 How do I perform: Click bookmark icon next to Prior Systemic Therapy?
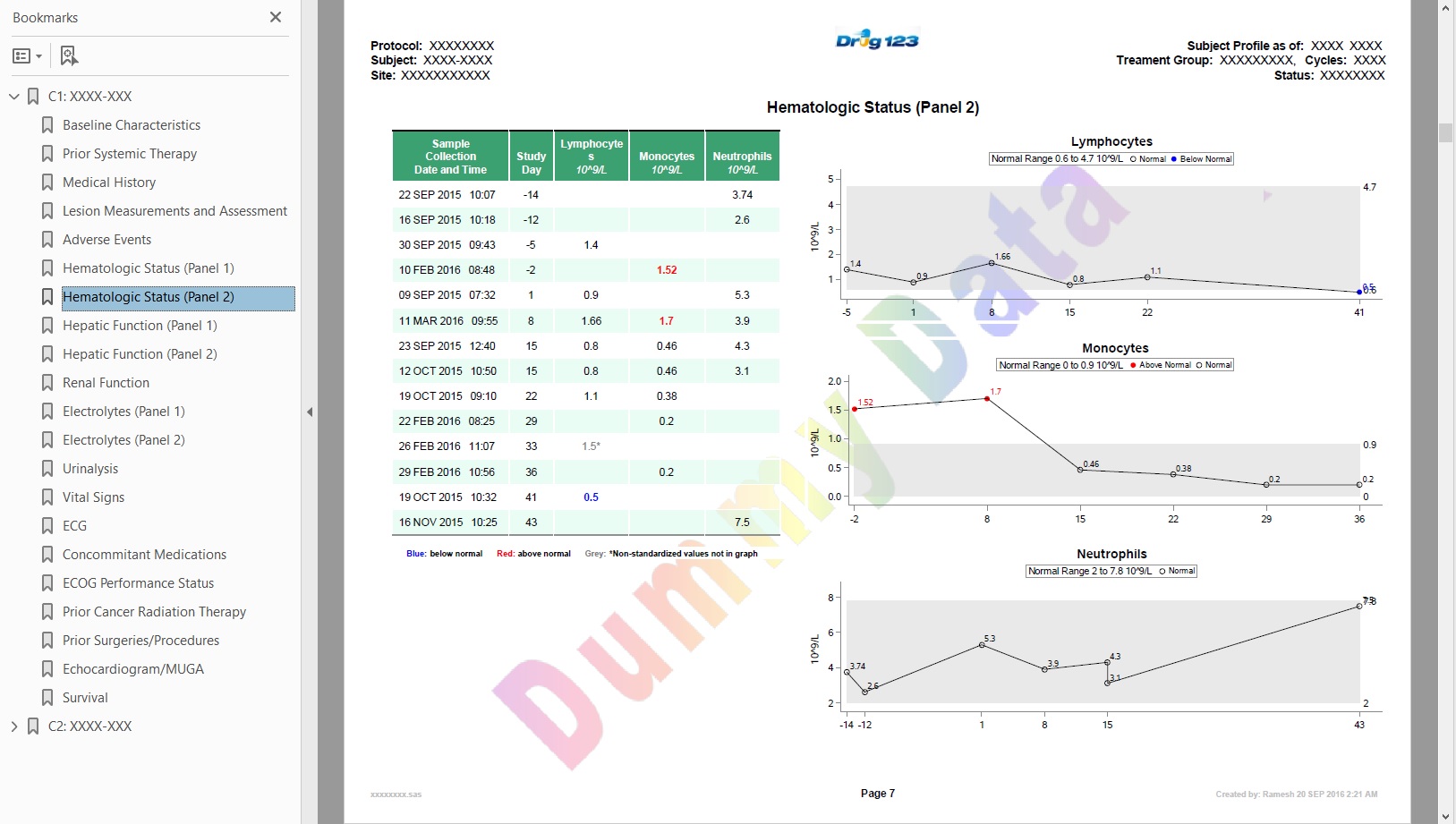47,154
